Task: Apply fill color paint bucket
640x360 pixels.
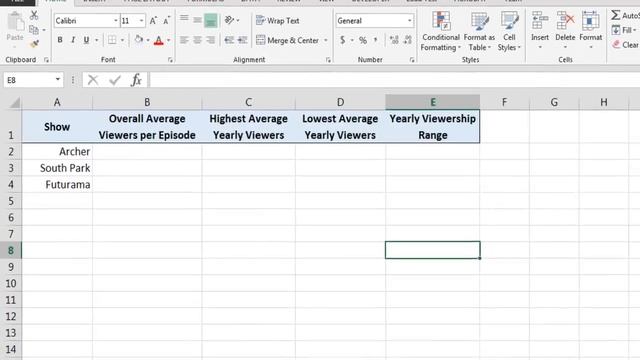Action: pos(139,40)
